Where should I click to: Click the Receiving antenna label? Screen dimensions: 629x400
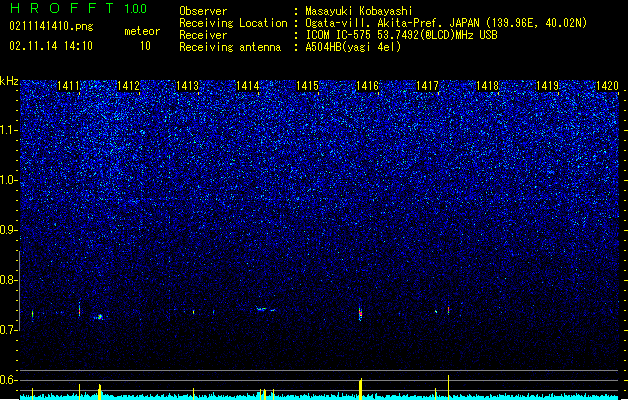click(230, 47)
